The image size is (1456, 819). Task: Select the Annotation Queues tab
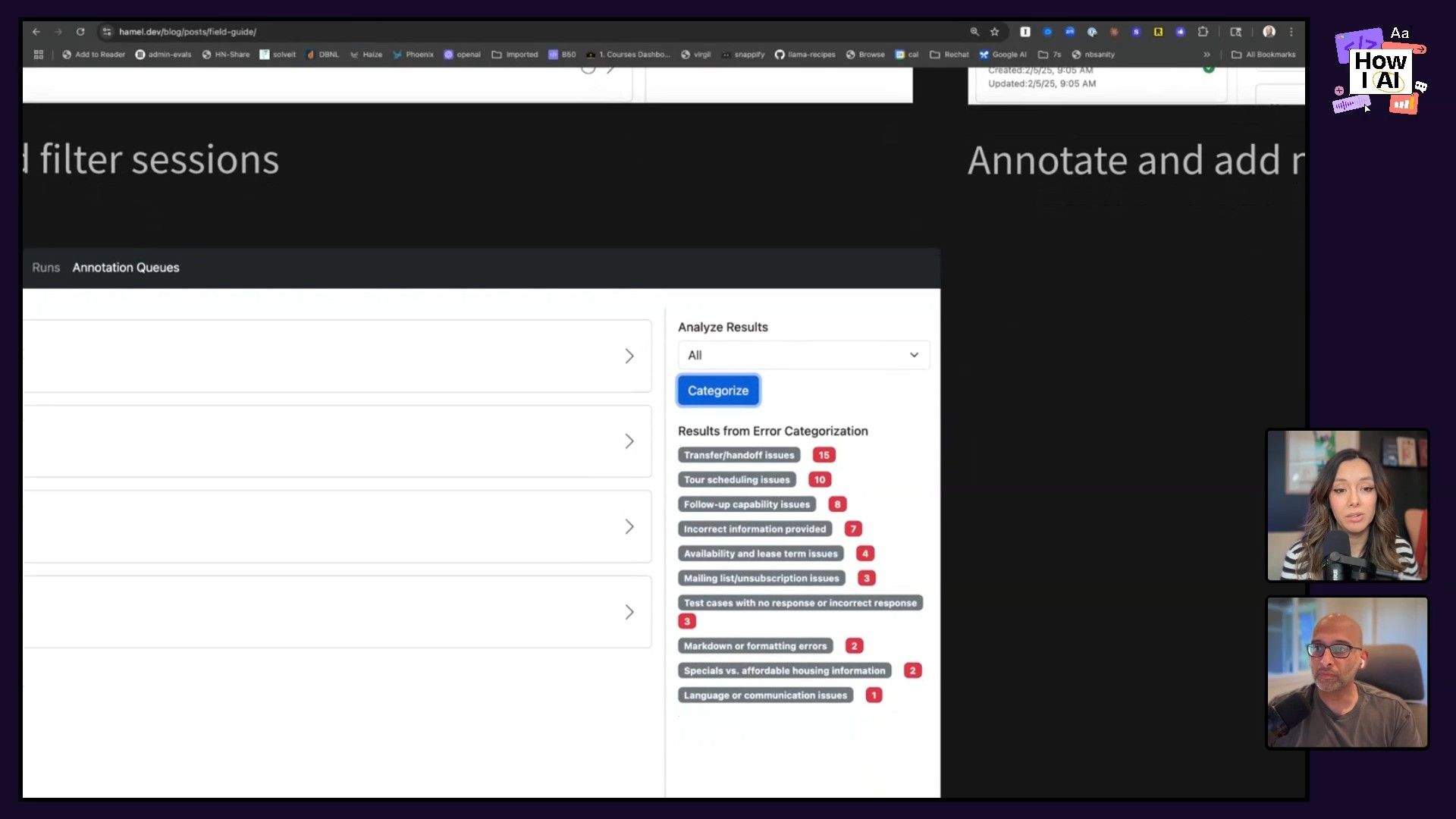126,268
